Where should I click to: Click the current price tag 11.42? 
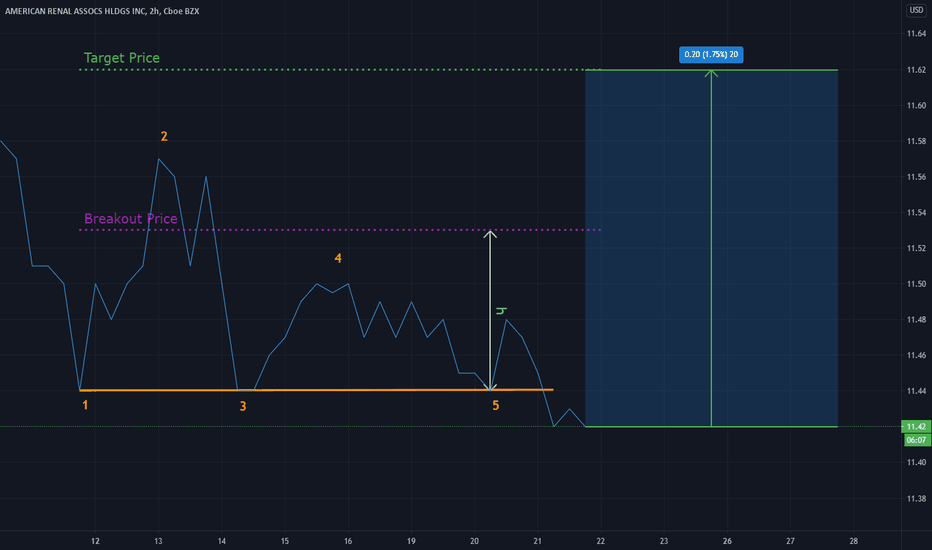click(916, 426)
